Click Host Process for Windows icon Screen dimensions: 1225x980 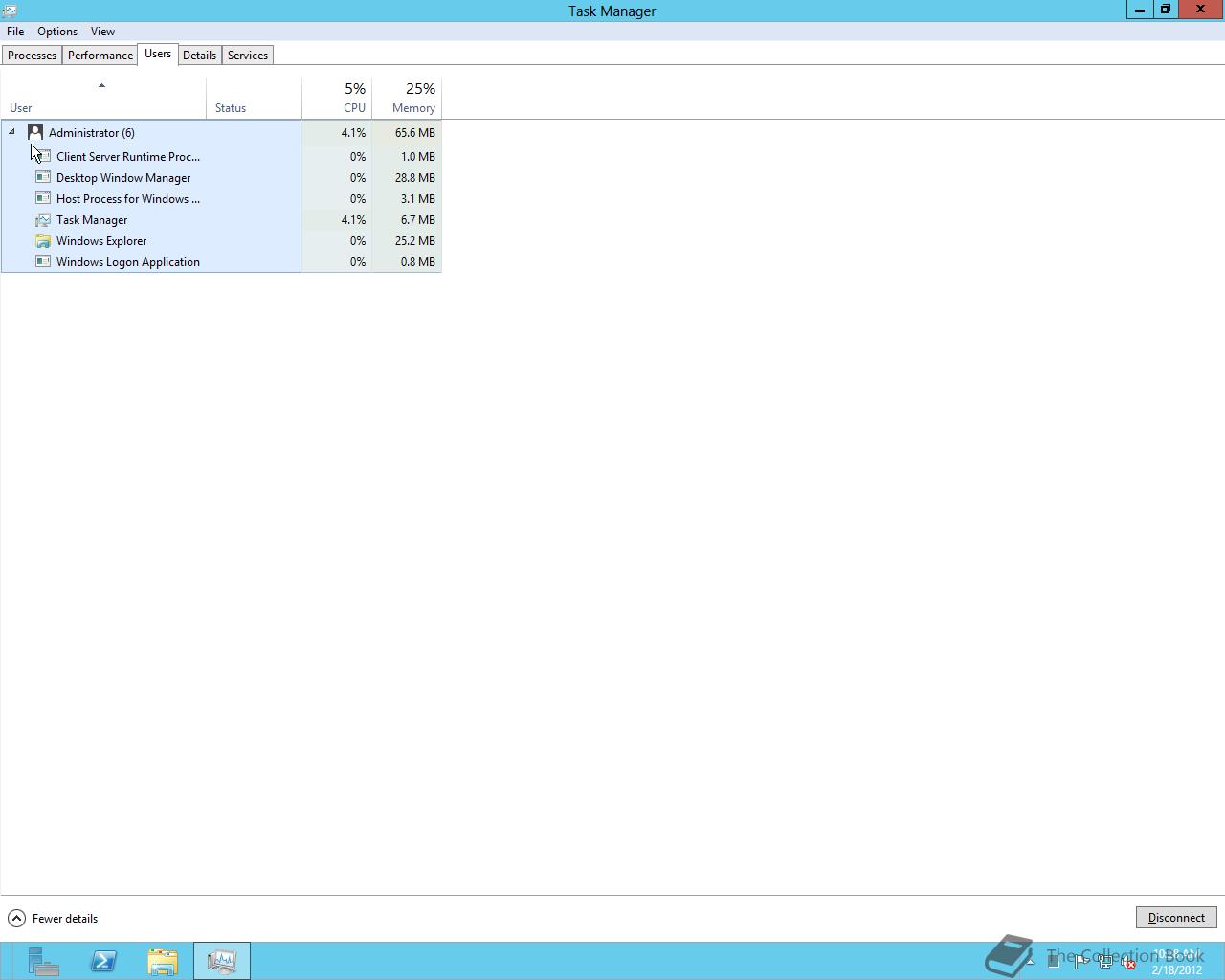(43, 198)
